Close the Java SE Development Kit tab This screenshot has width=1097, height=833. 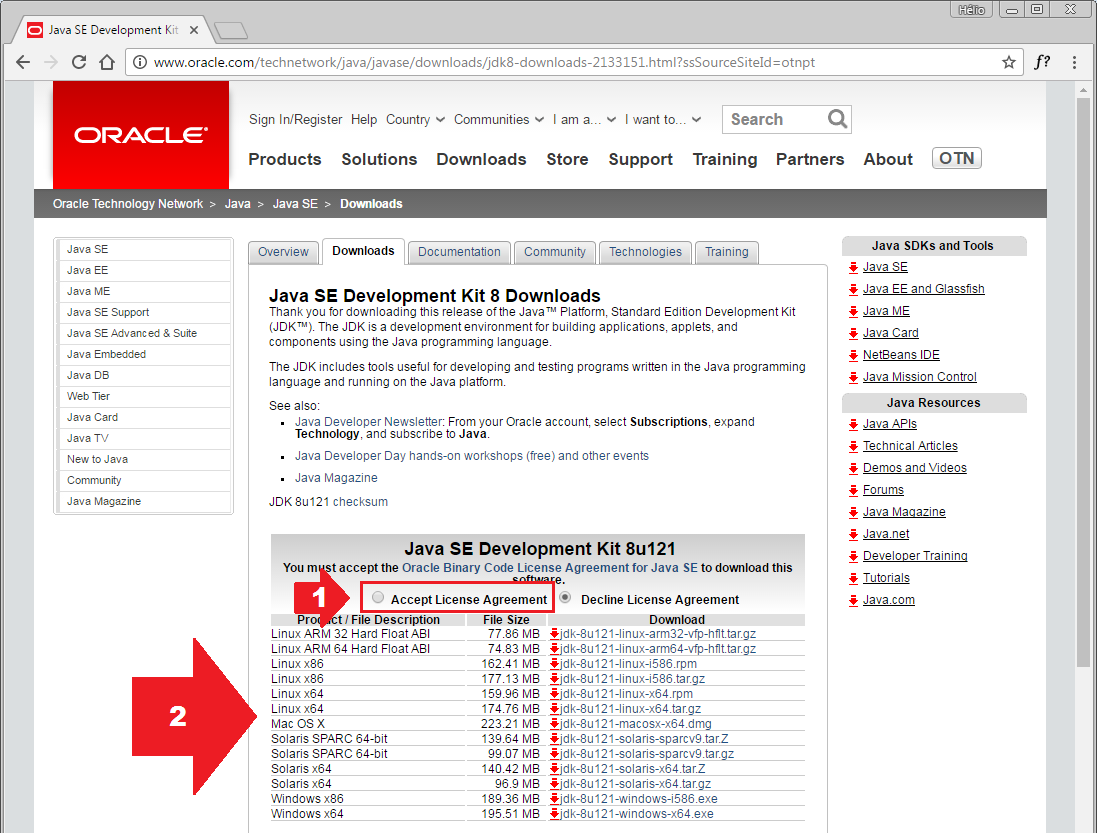point(194,30)
